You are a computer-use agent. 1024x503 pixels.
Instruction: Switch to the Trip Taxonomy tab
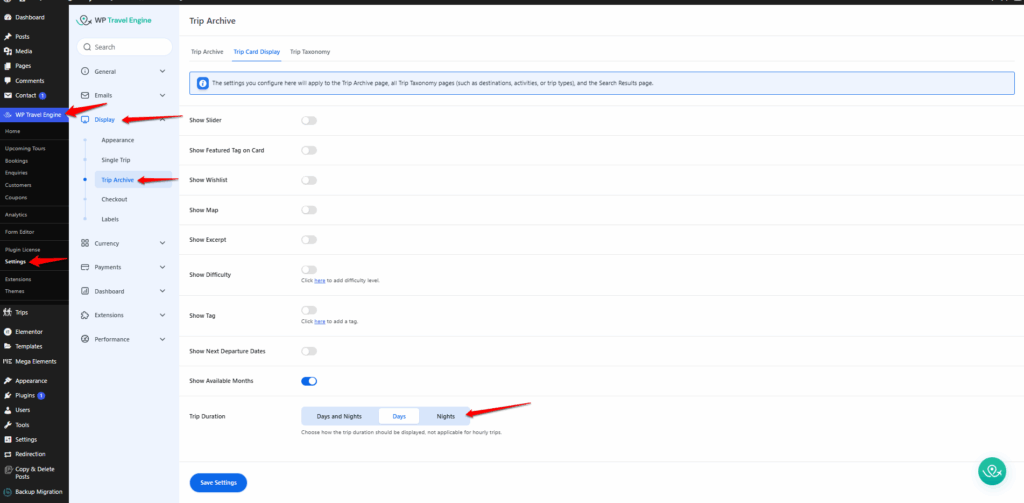coord(310,51)
